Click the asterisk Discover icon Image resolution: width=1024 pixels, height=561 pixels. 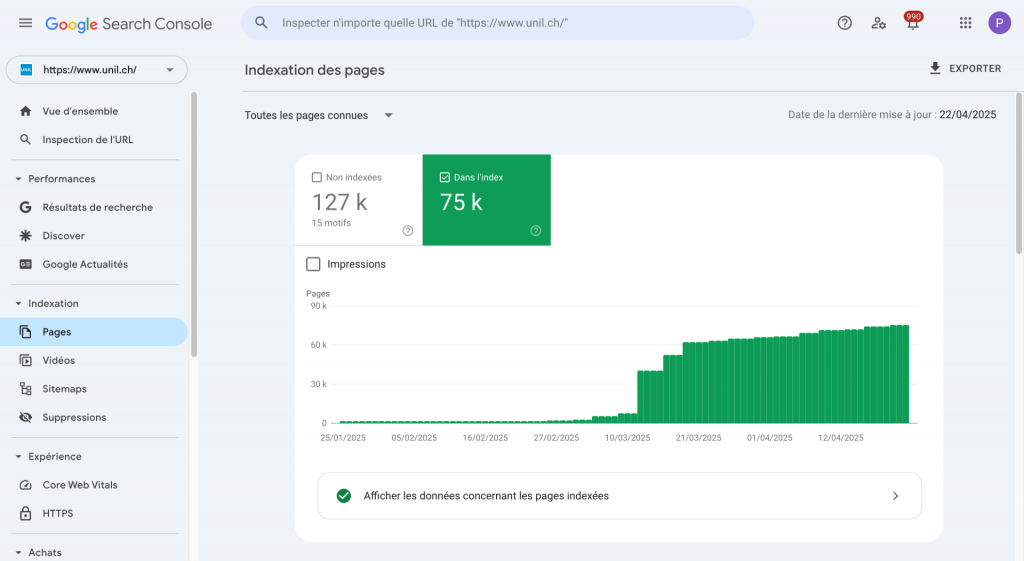25,236
